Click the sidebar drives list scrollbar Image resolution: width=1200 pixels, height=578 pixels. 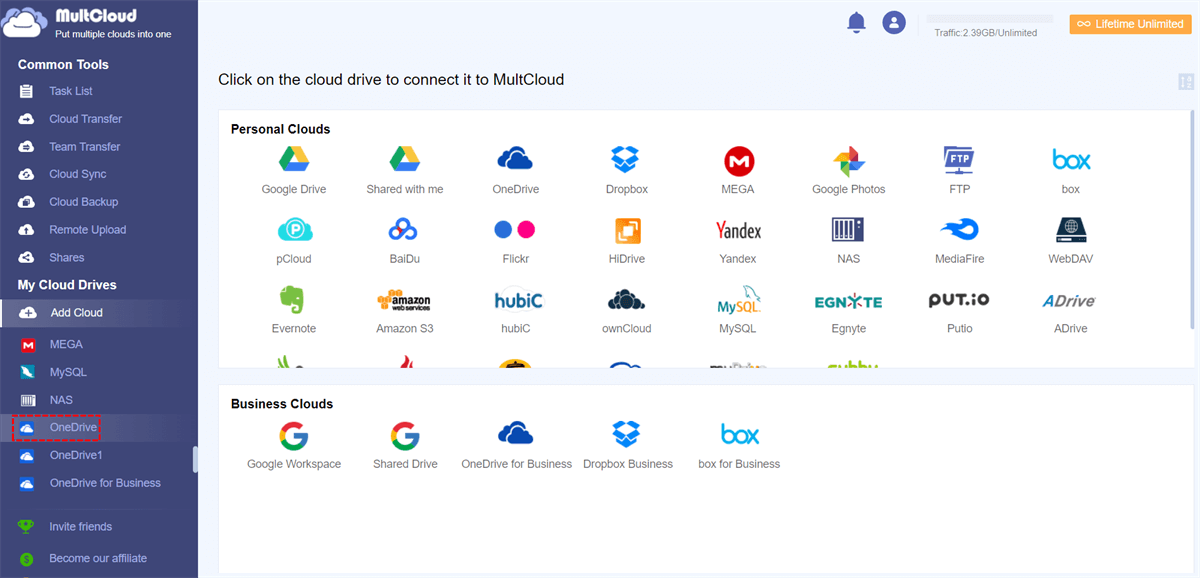(195, 459)
